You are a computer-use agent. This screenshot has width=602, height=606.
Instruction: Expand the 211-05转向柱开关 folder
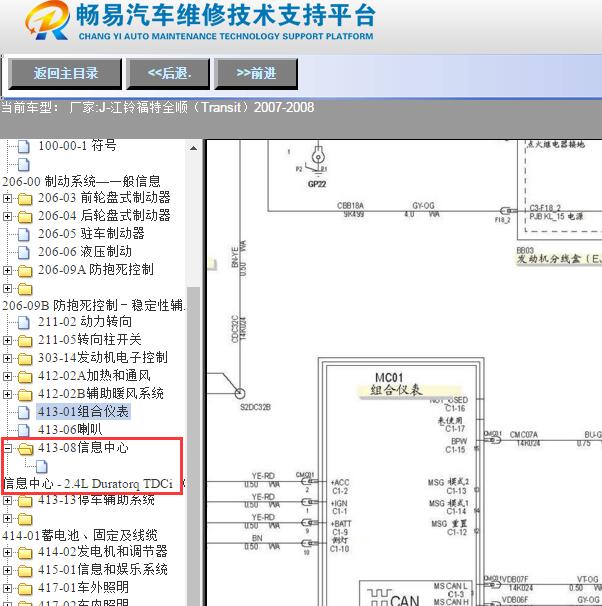(7, 340)
